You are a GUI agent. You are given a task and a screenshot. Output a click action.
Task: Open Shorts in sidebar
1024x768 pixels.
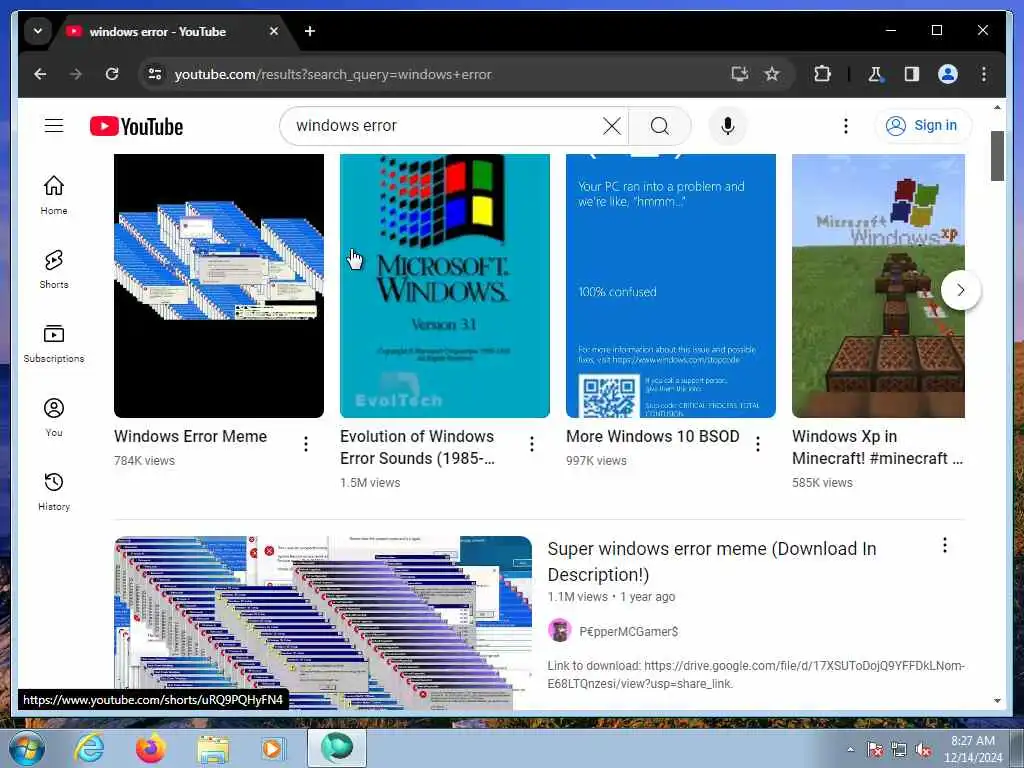(x=54, y=268)
